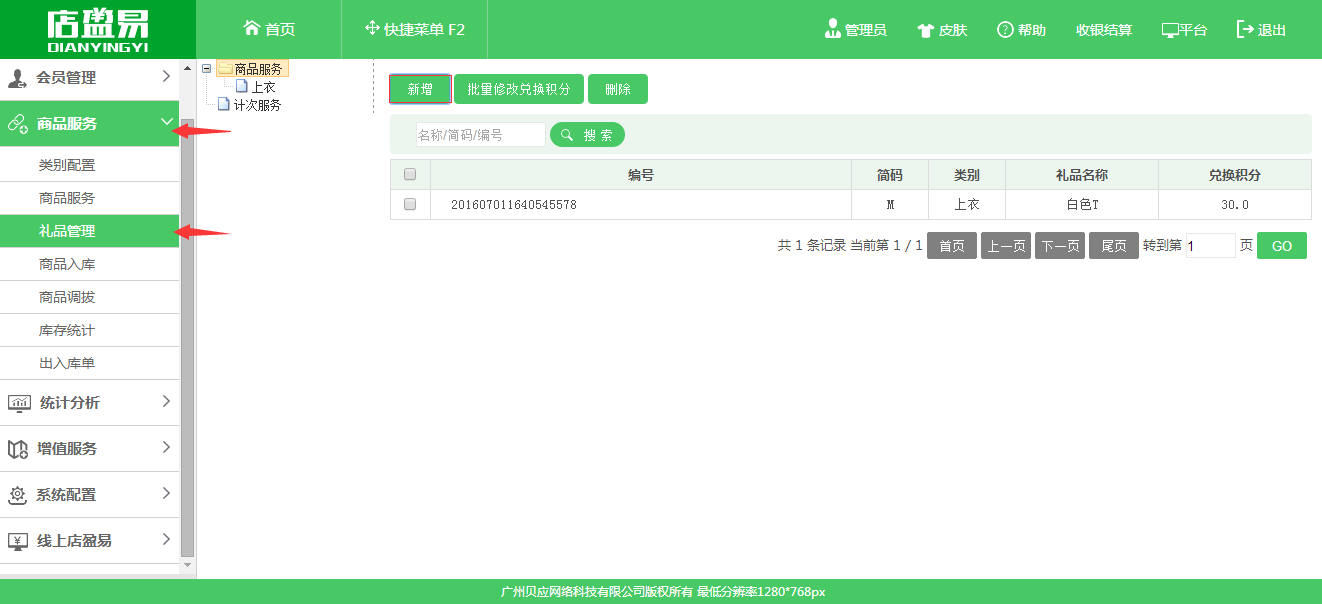
Task: Click the 编号 column header
Action: click(641, 175)
